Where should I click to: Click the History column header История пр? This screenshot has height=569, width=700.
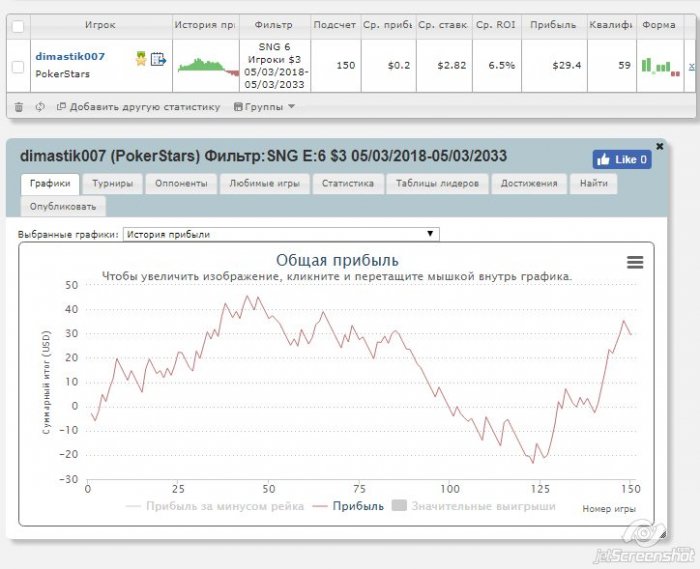point(205,25)
